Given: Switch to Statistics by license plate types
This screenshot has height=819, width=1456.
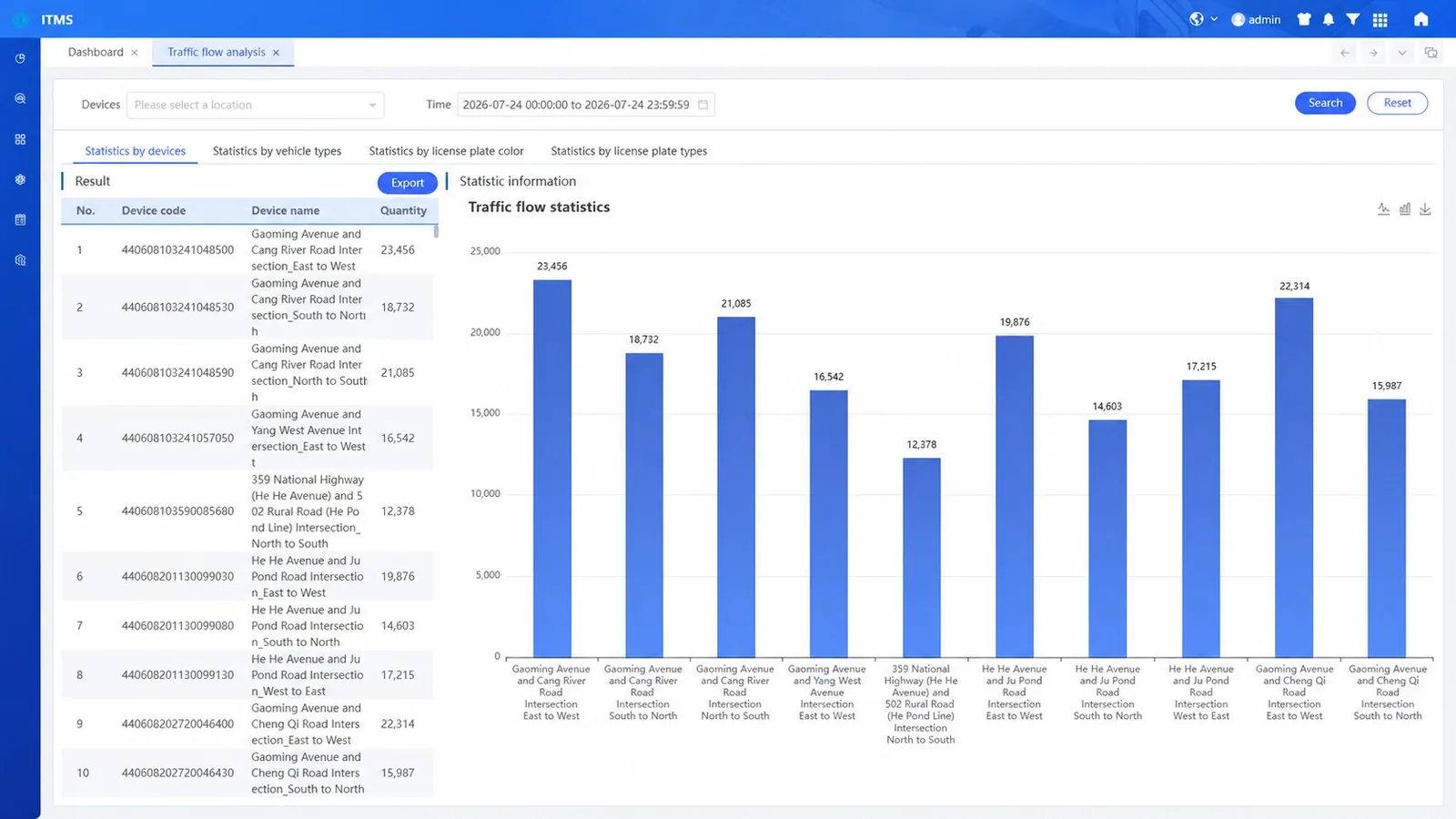Looking at the screenshot, I should coord(629,151).
